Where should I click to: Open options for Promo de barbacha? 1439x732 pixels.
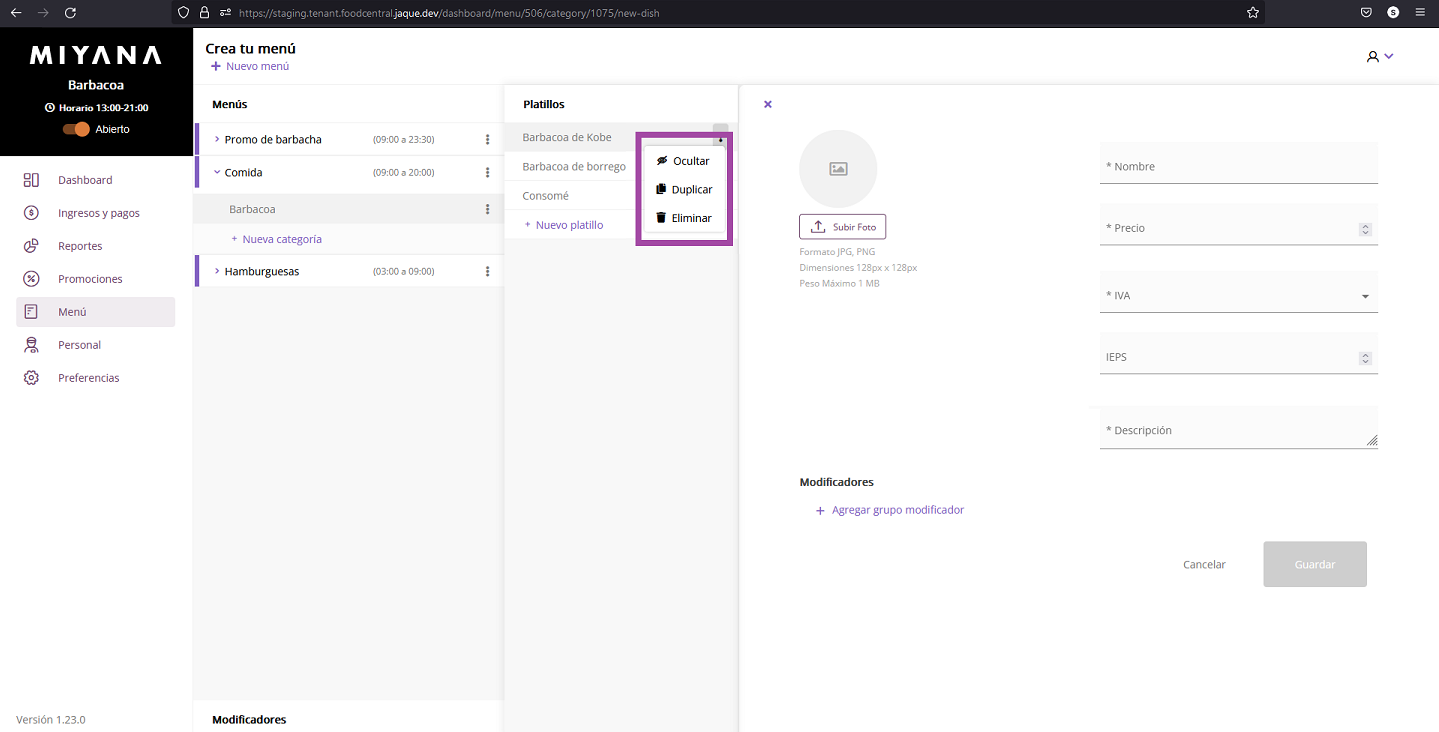pyautogui.click(x=488, y=139)
